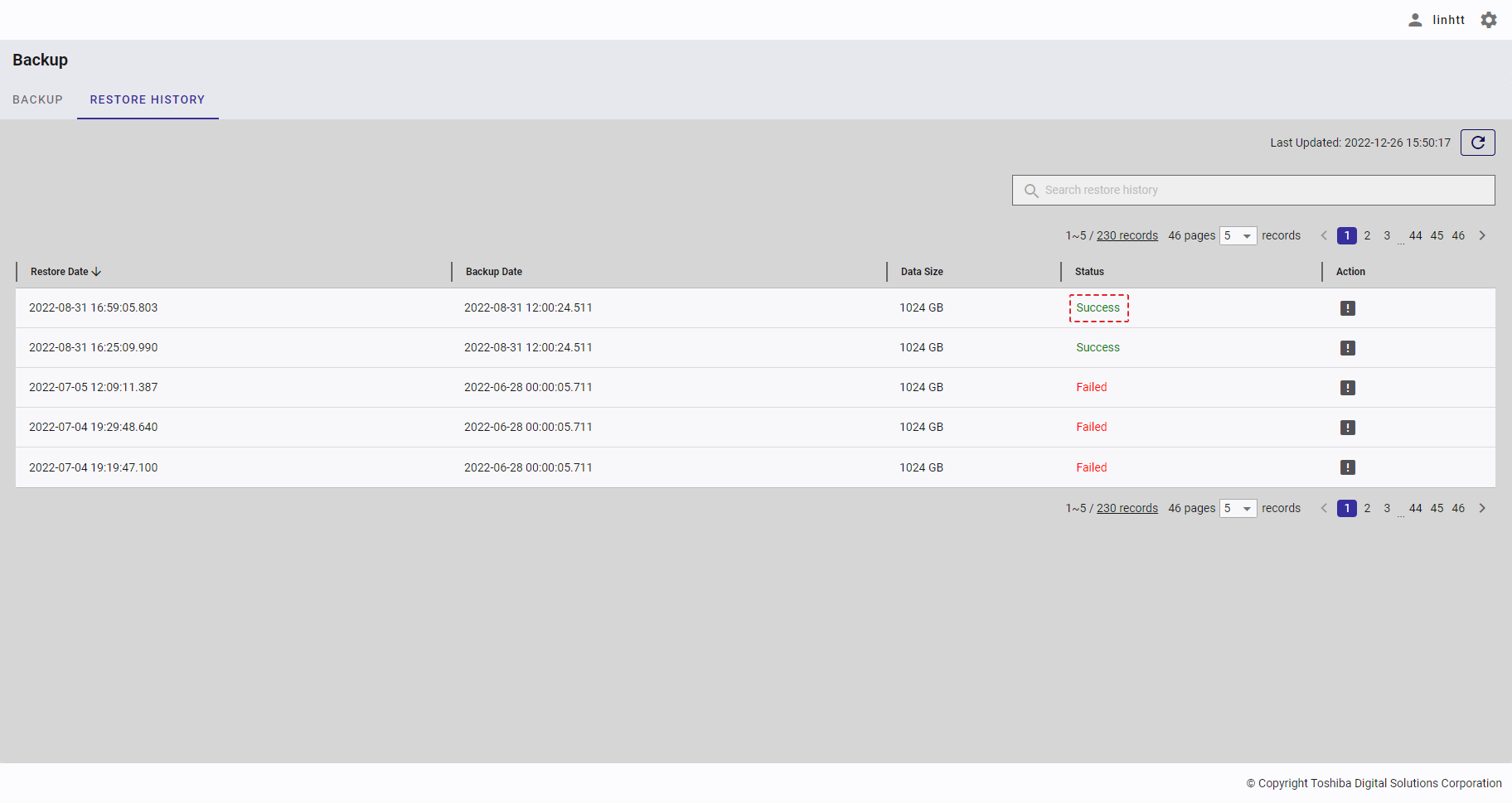The image size is (1512, 803).
Task: Go to page 44 in bottom pagination
Action: (1415, 508)
